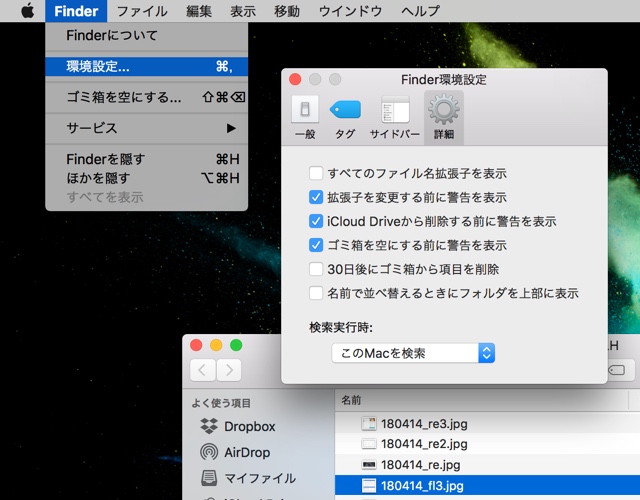Uncheck ゴミ箱を空にする前に警告を表示
Viewport: 640px width, 500px height.
(x=316, y=245)
